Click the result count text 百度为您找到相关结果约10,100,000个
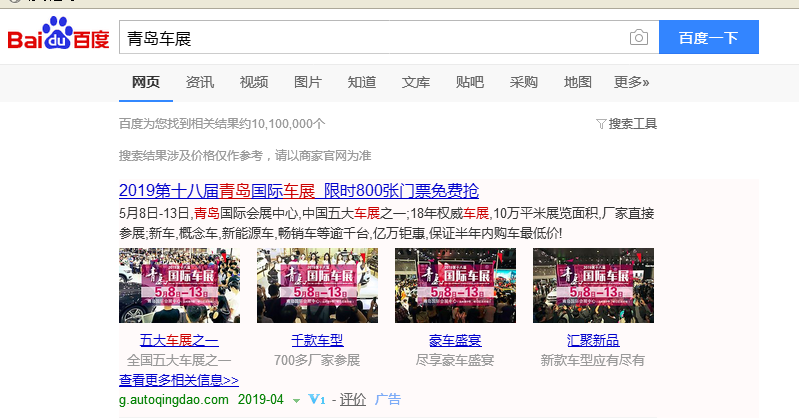The height and width of the screenshot is (418, 799). [x=222, y=124]
